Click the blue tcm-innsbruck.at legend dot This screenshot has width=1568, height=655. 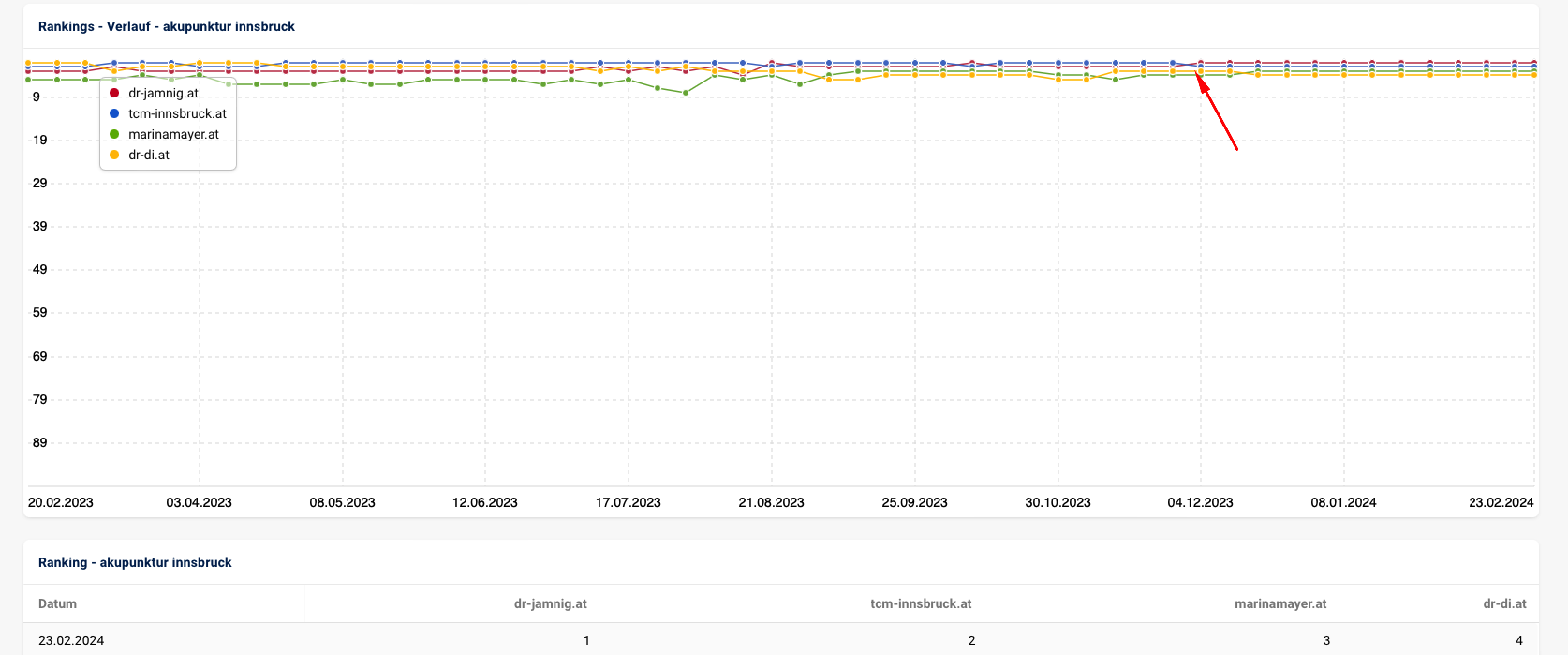coord(114,114)
